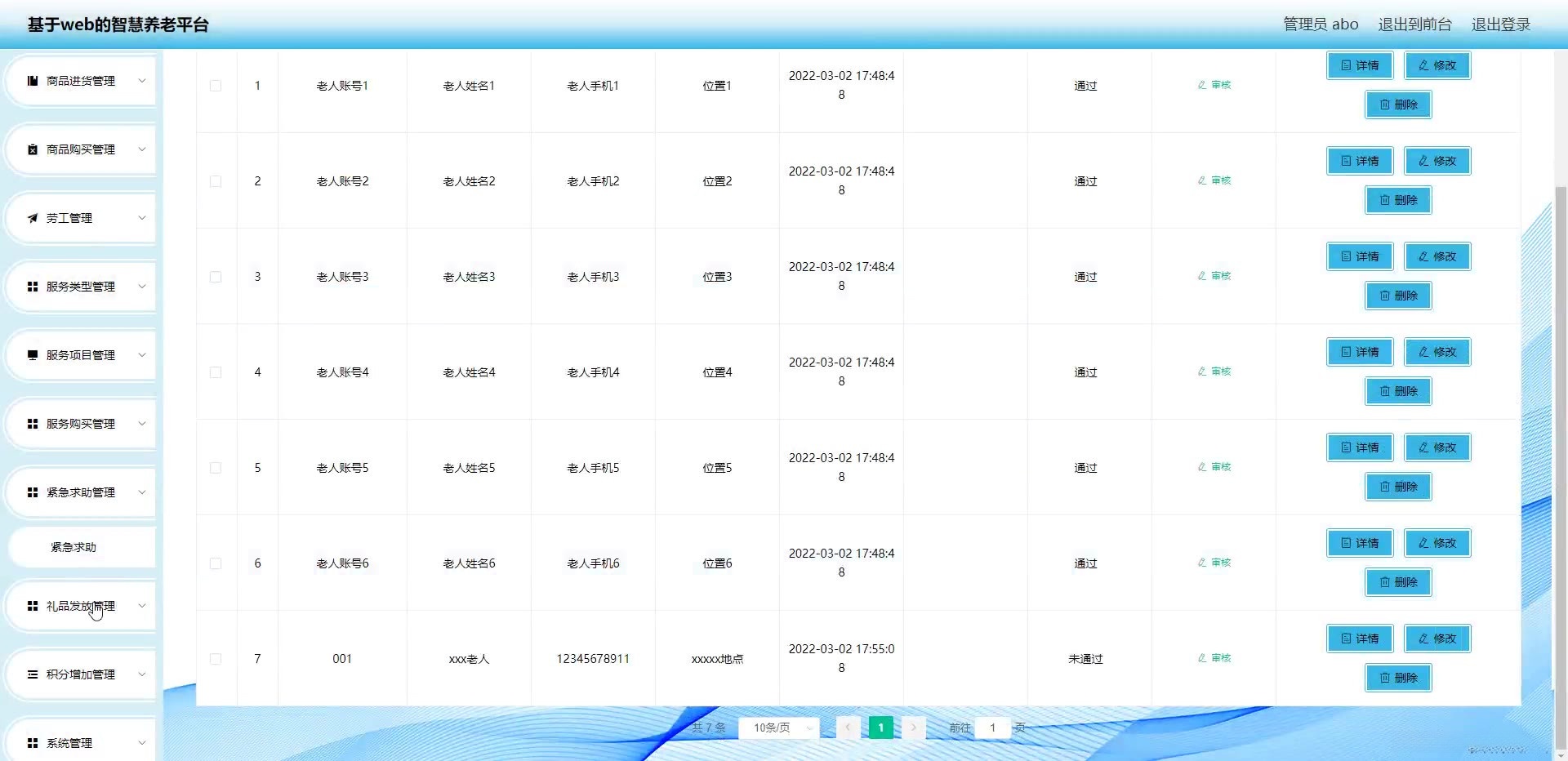The width and height of the screenshot is (1568, 761).
Task: Click the 删除 trash icon for xxx老人
Action: point(1385,678)
